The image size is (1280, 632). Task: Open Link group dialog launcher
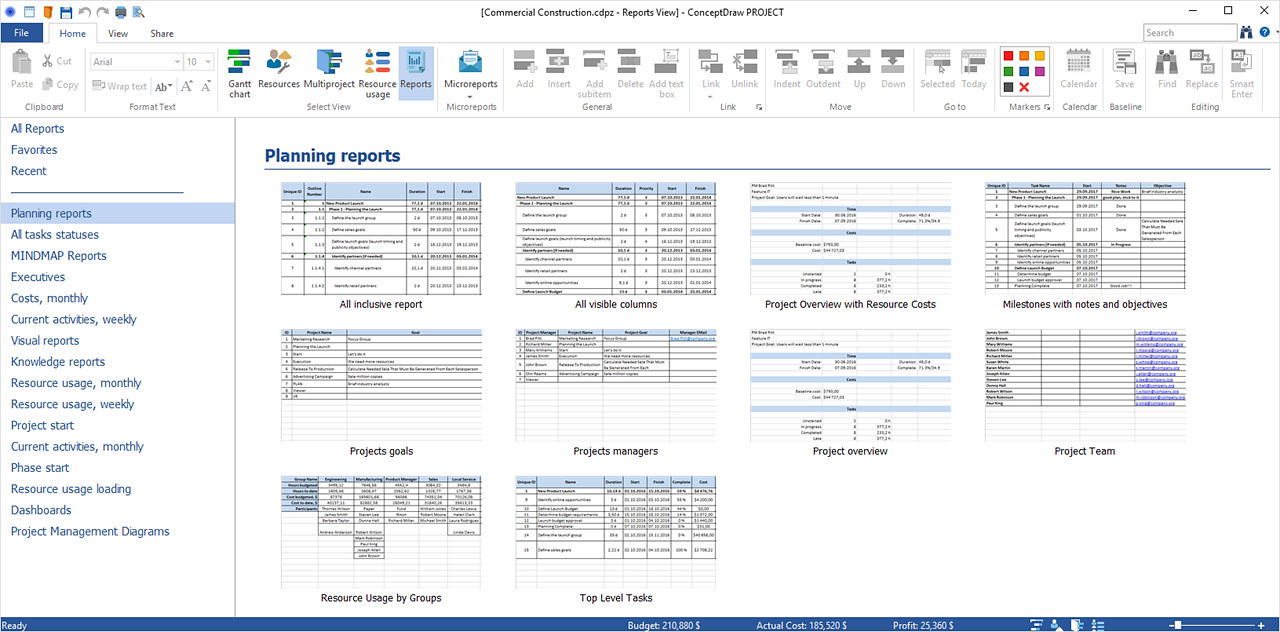(x=758, y=107)
